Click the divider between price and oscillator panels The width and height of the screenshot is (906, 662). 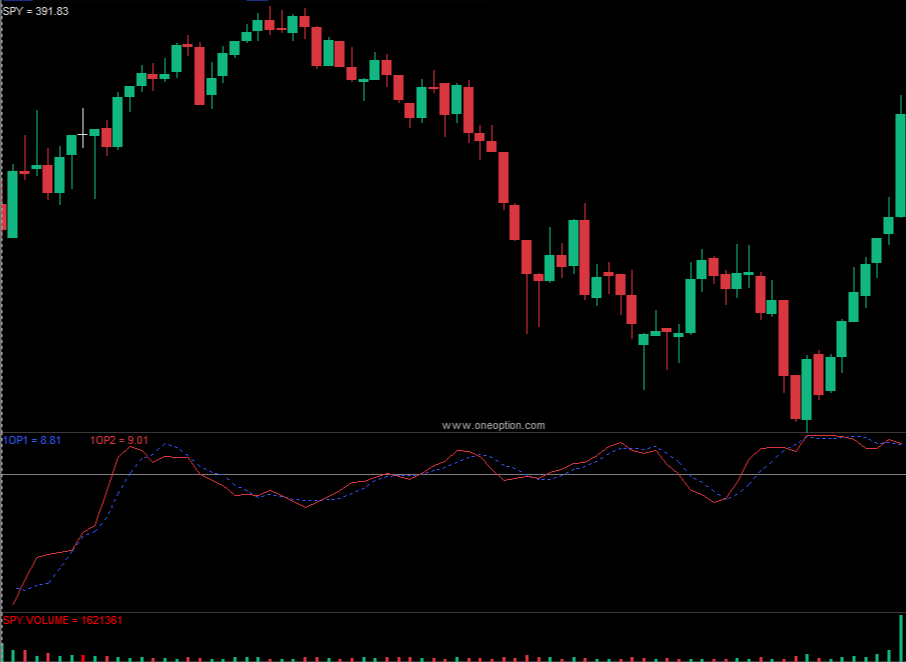click(x=450, y=432)
